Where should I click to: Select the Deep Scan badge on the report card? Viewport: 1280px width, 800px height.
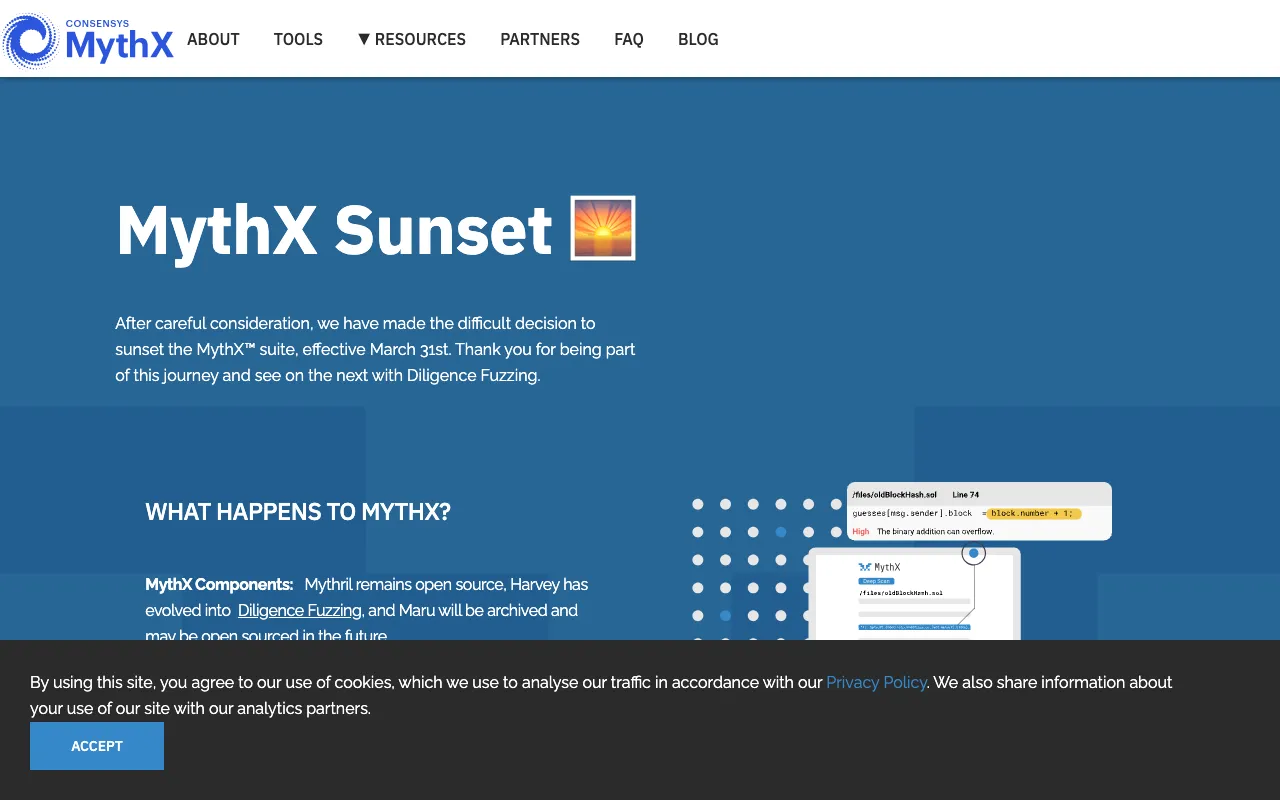coord(876,581)
